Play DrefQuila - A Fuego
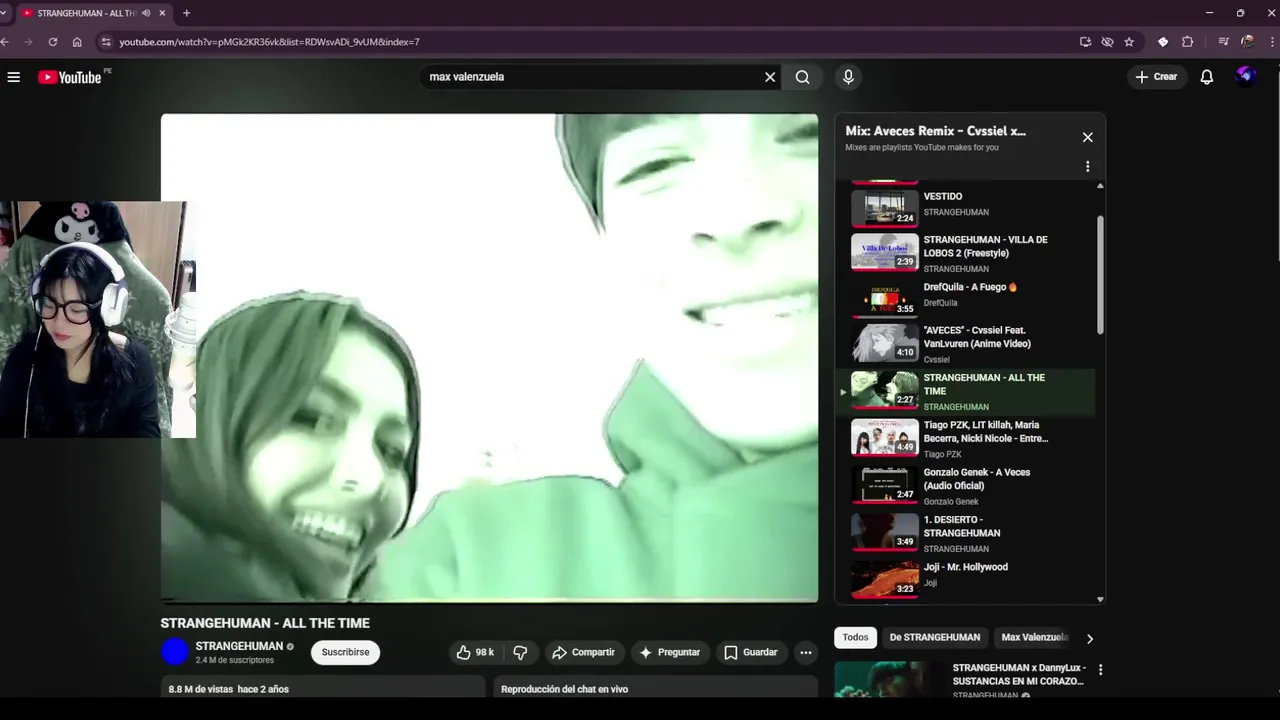Screen dimensions: 1280x720 [x=965, y=298]
